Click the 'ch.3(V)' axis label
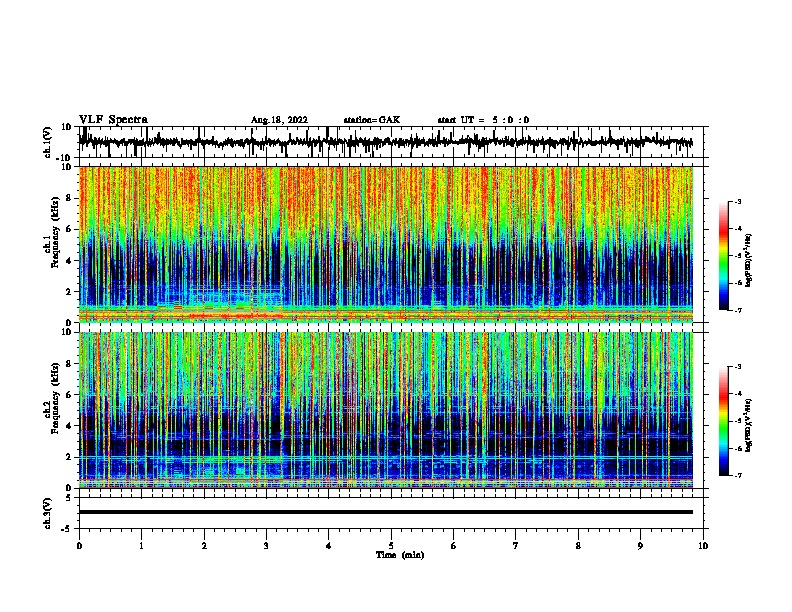792x612 pixels. pos(48,514)
